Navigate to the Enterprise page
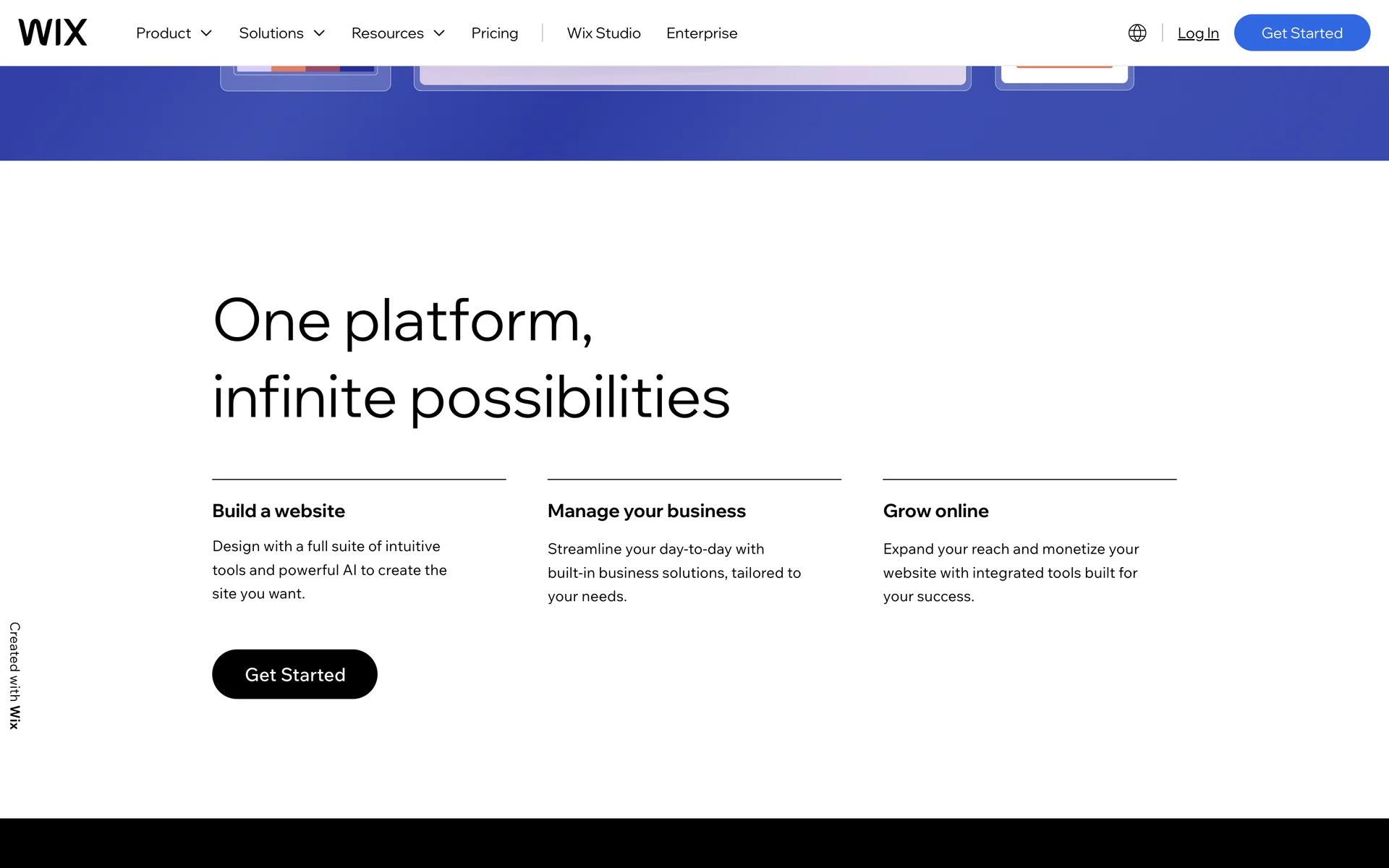This screenshot has height=868, width=1389. pos(701,33)
